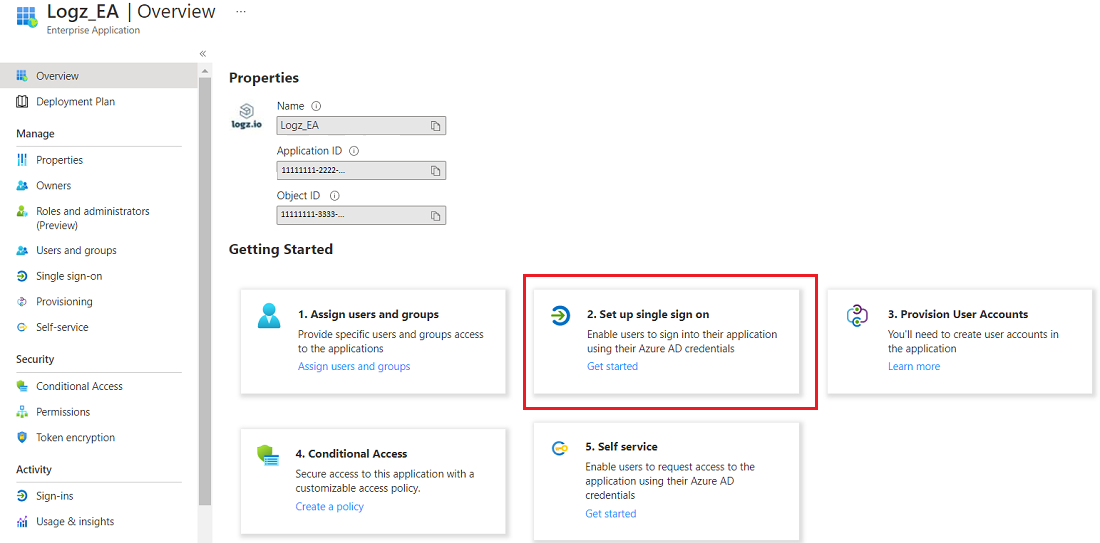Click Get started under Set up single sign on
This screenshot has width=1100, height=543.
pyautogui.click(x=612, y=366)
